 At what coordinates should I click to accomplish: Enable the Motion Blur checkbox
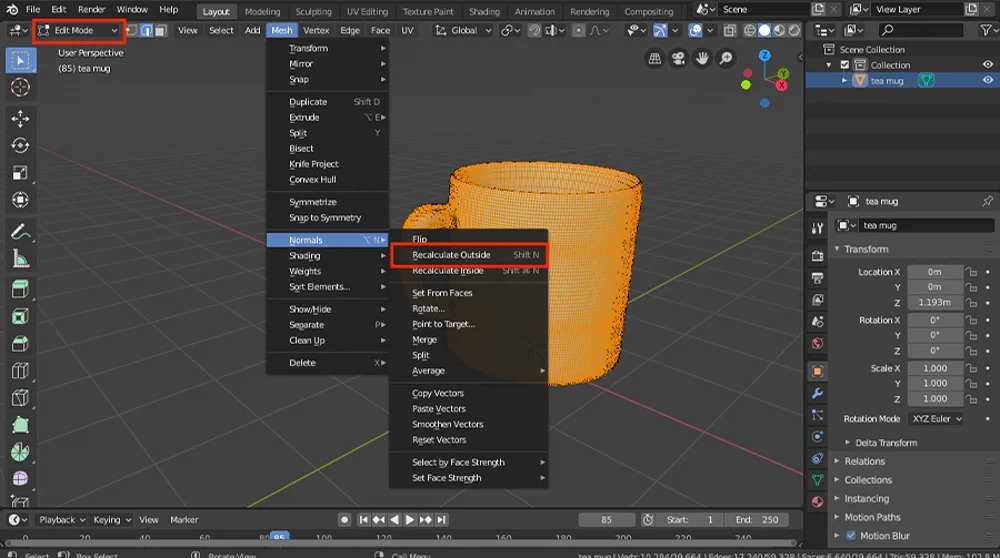coord(851,536)
